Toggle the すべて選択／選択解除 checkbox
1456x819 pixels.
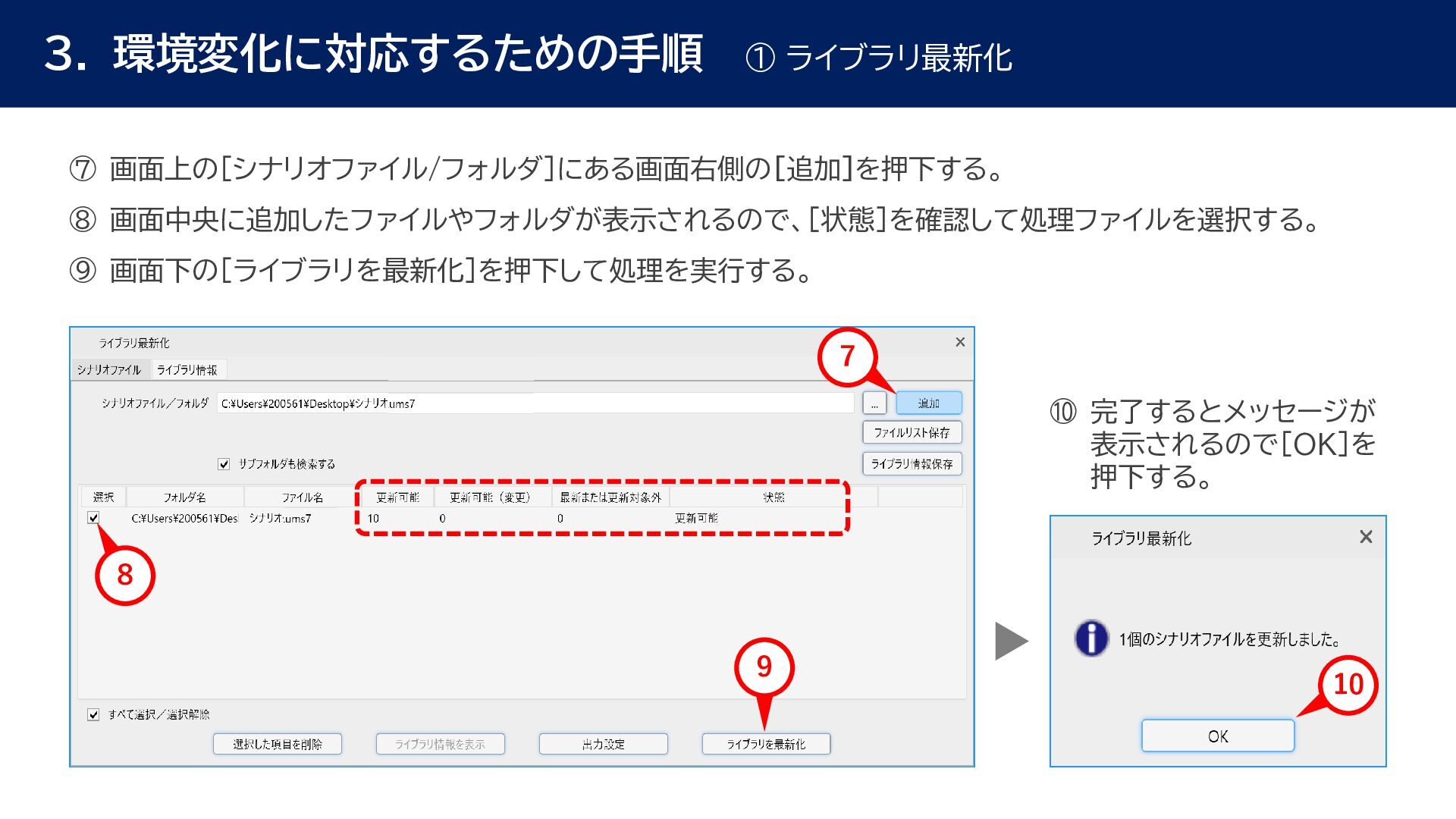93,714
